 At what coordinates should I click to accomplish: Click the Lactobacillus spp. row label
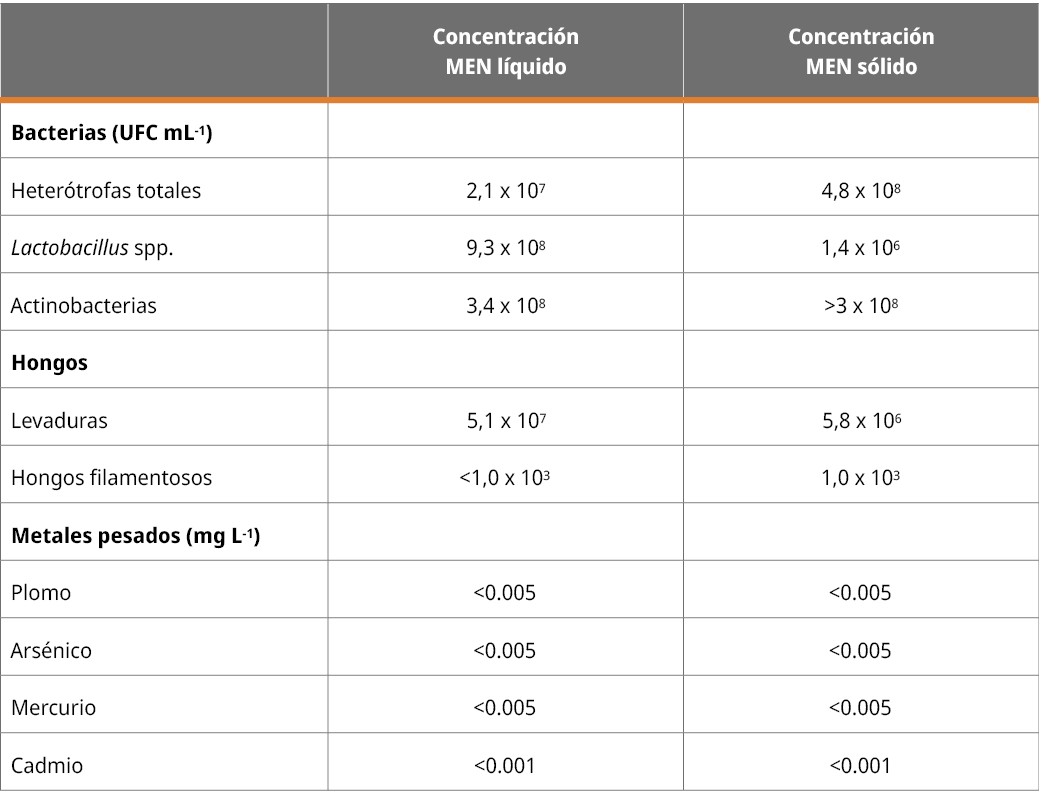point(92,248)
